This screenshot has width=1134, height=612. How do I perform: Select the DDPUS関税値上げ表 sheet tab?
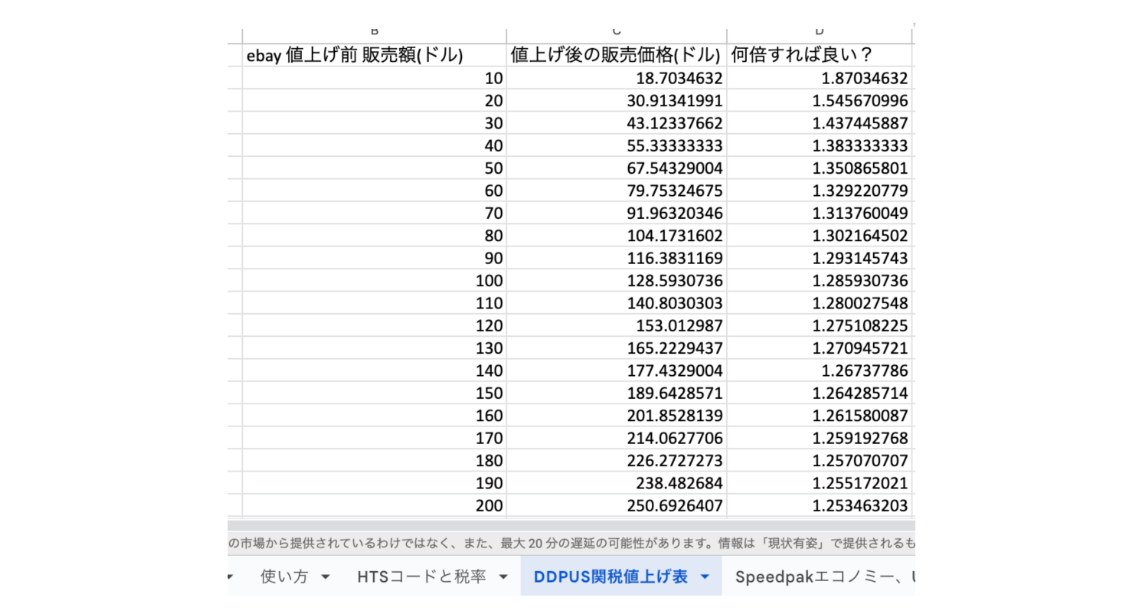pos(610,577)
